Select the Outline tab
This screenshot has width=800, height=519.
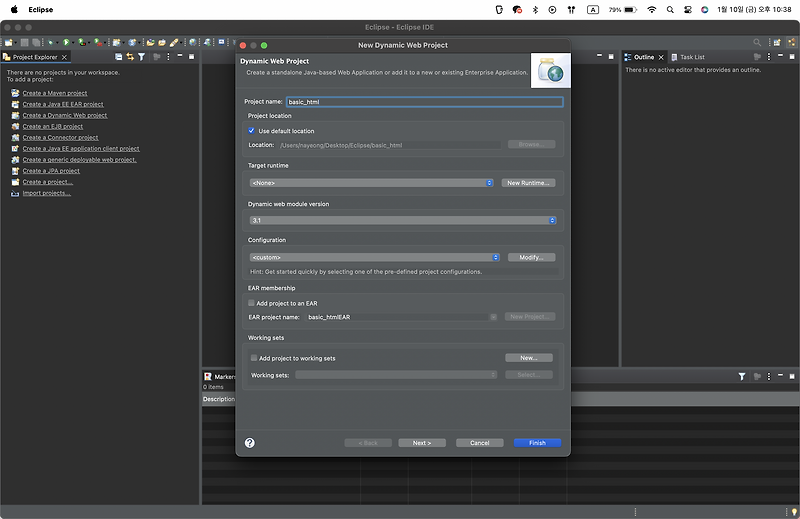tap(639, 57)
